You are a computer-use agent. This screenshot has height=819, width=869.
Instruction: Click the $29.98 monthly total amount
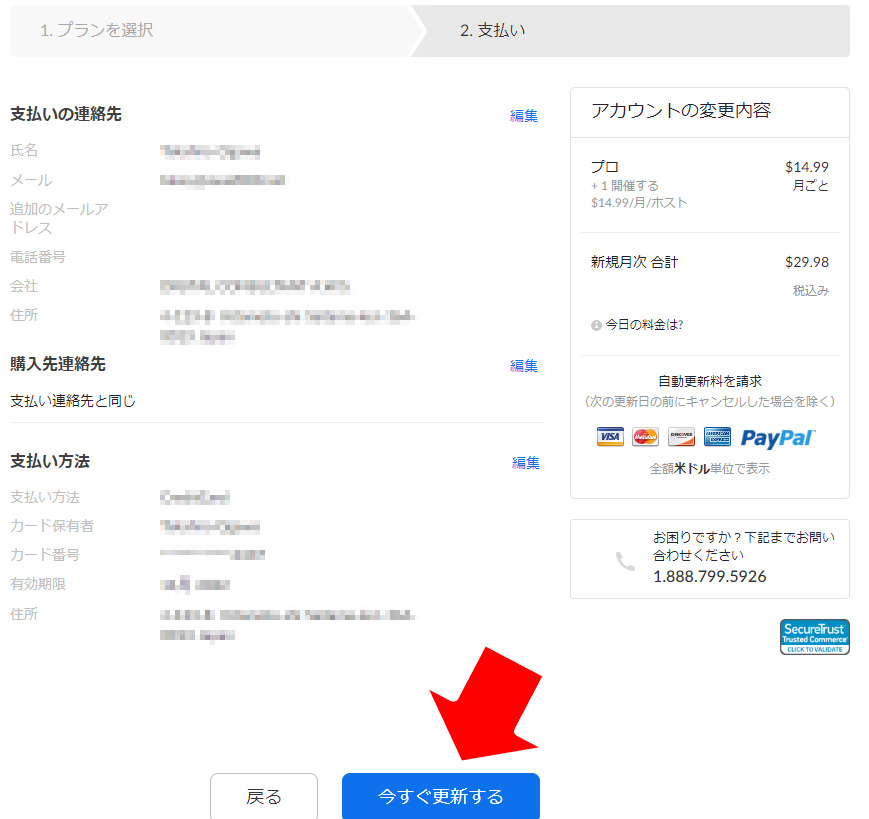pyautogui.click(x=806, y=262)
